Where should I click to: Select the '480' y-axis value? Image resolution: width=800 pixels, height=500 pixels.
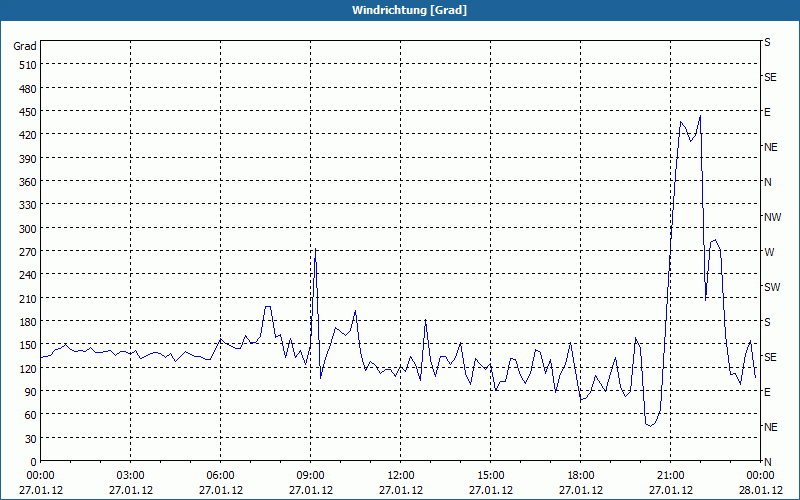pyautogui.click(x=28, y=89)
